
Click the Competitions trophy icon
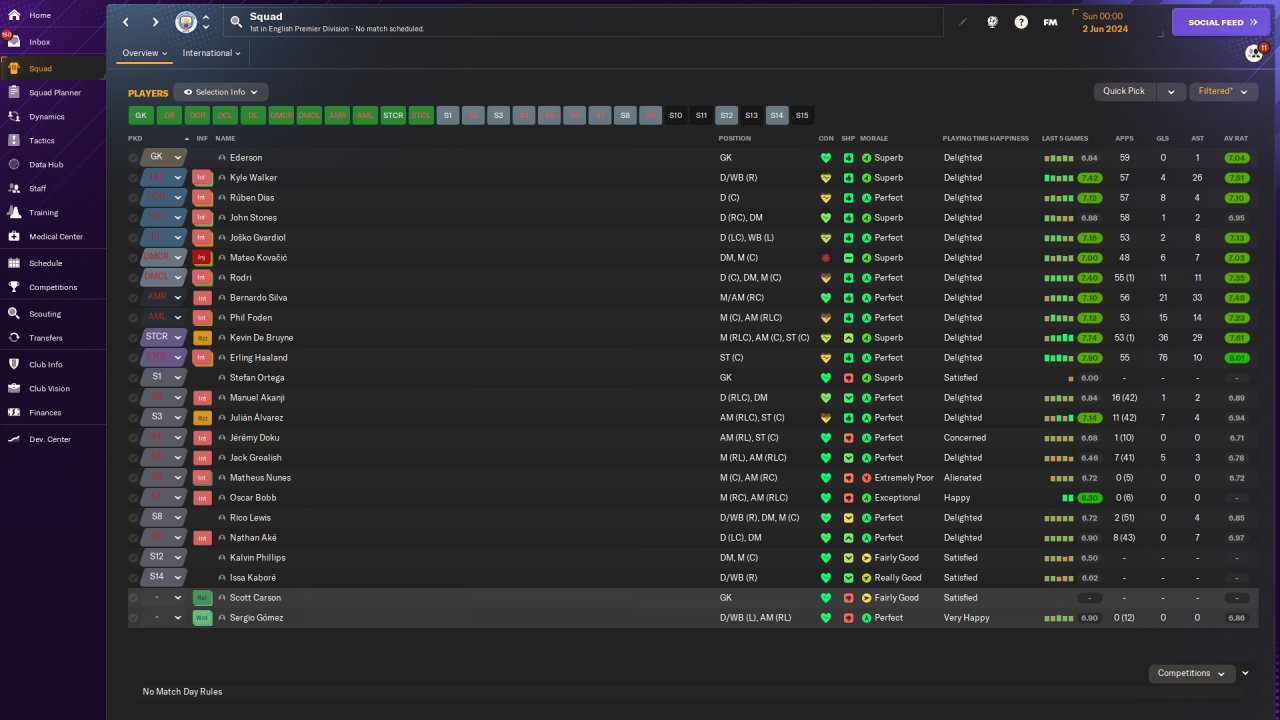[14, 287]
